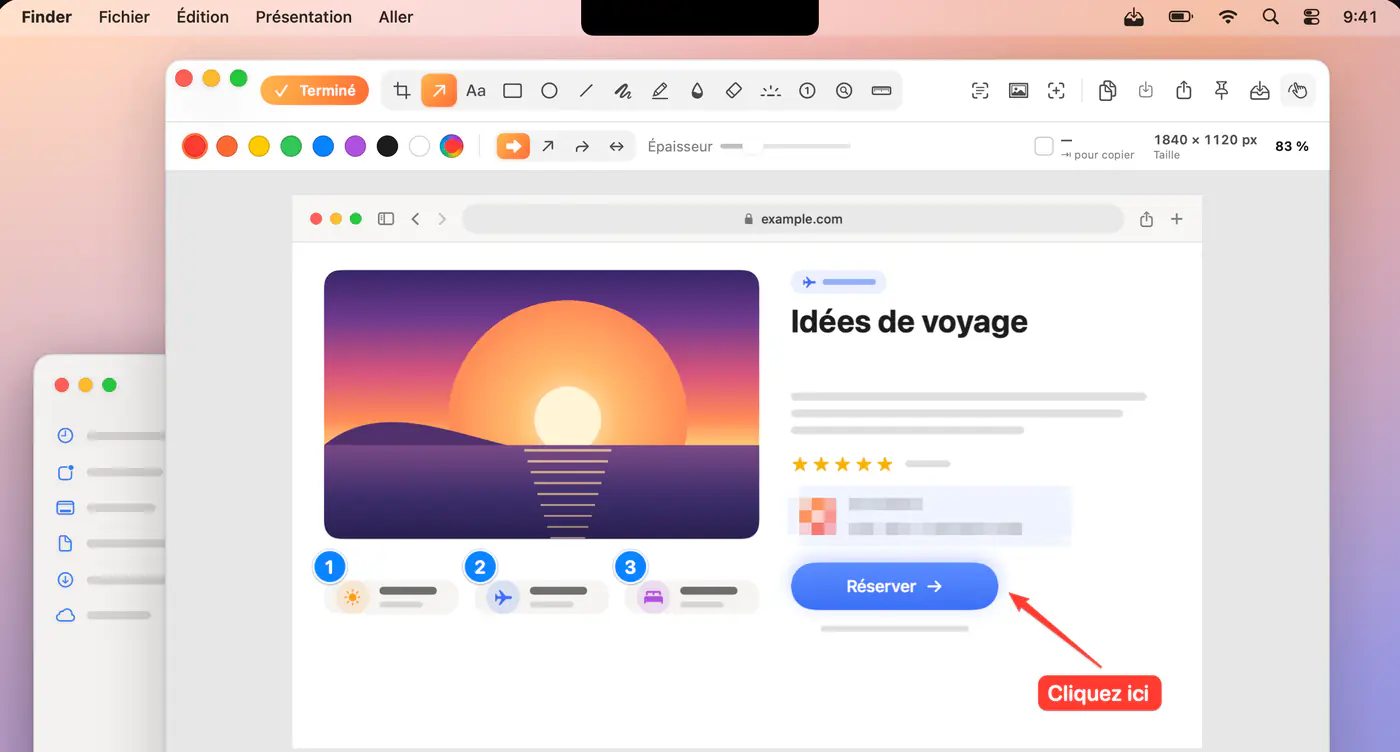Select the Crop tool
This screenshot has width=1400, height=752.
[x=402, y=91]
